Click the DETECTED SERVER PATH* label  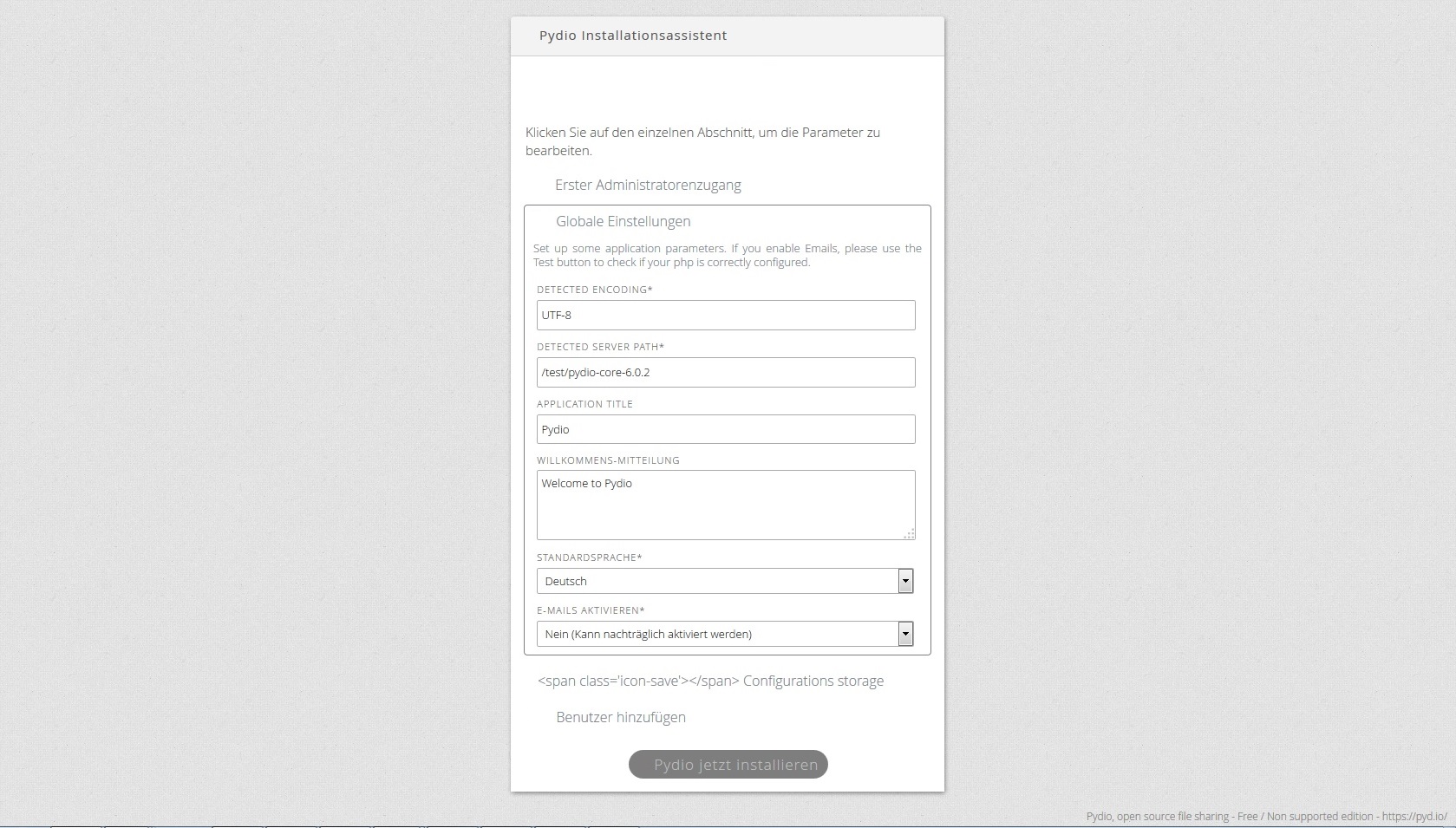pos(600,347)
